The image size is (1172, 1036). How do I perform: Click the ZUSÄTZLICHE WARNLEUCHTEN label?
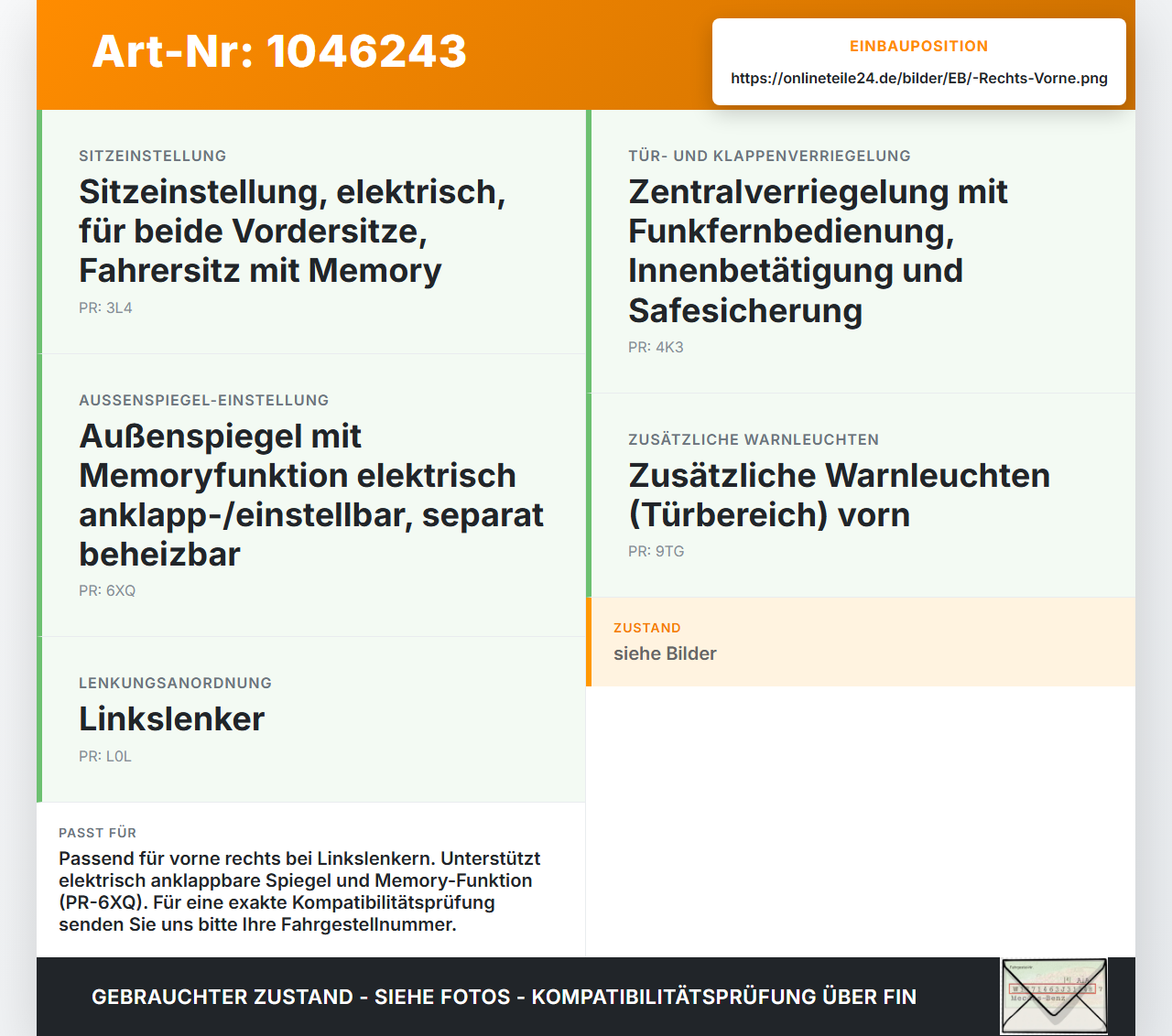(x=754, y=440)
